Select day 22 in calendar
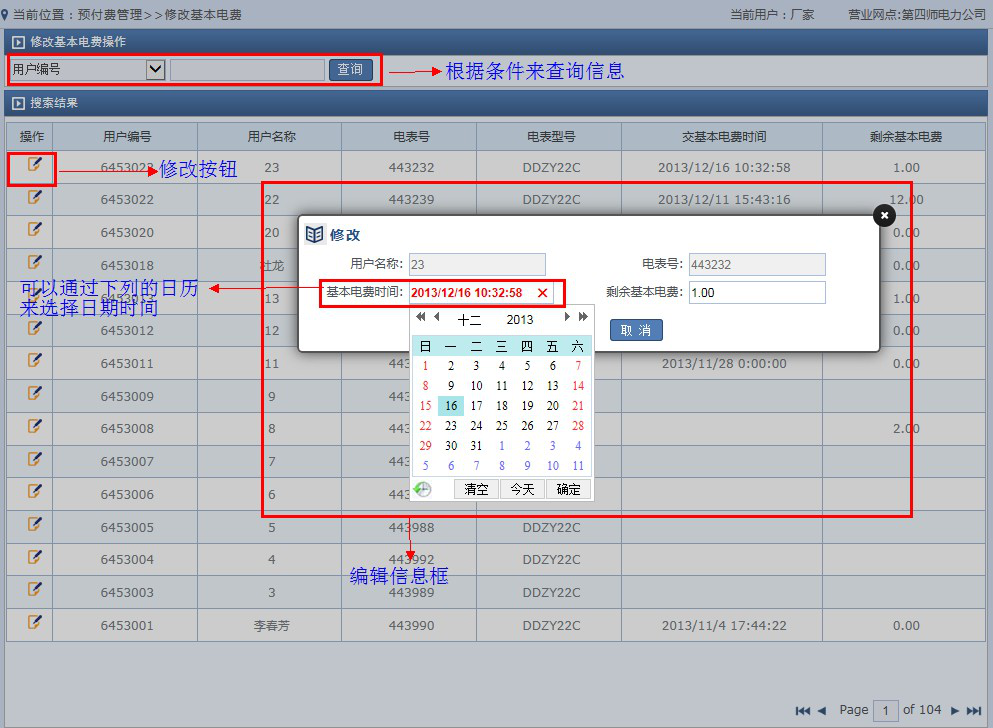 [x=426, y=426]
